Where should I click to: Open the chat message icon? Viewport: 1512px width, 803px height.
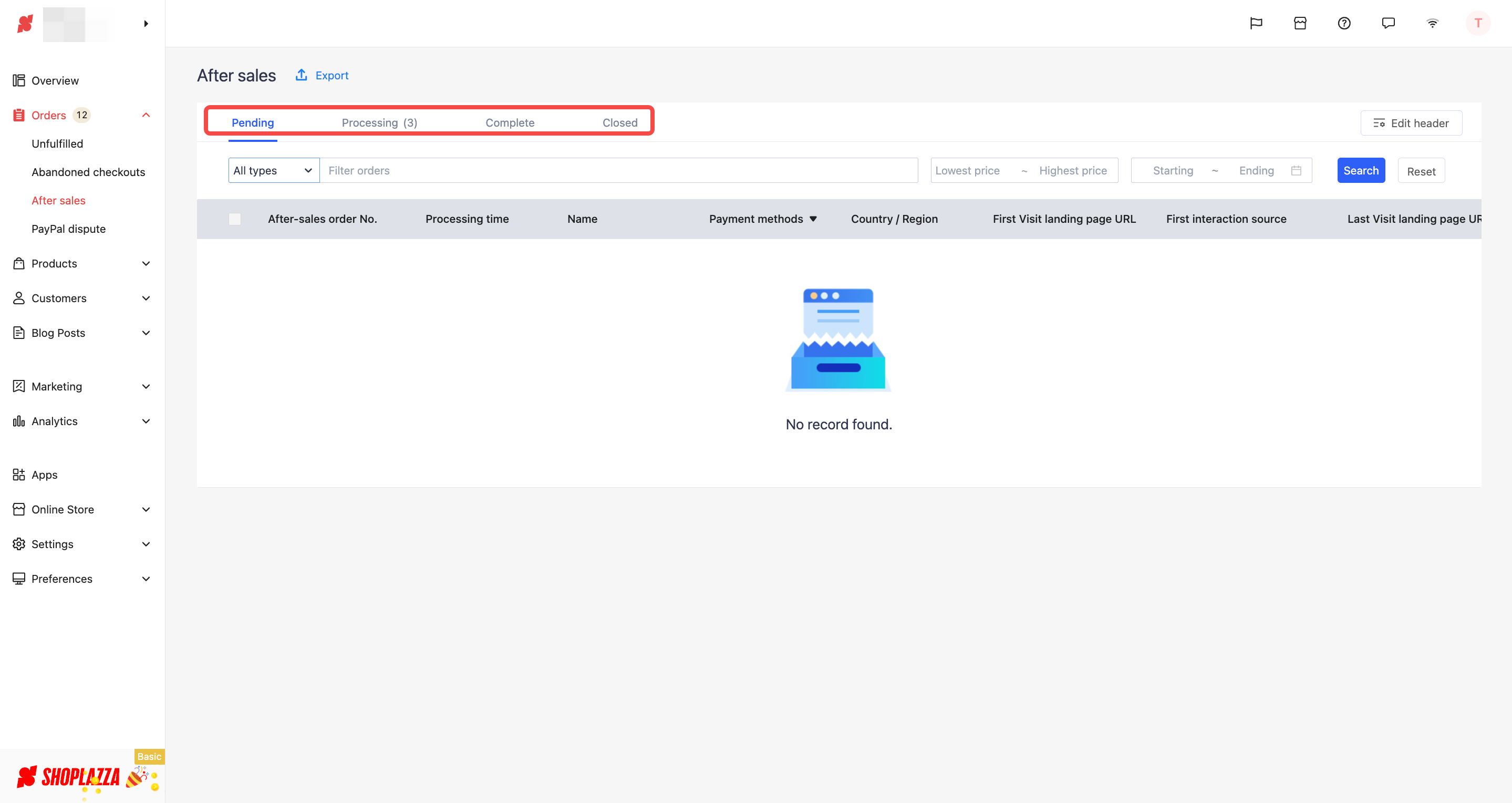point(1388,24)
